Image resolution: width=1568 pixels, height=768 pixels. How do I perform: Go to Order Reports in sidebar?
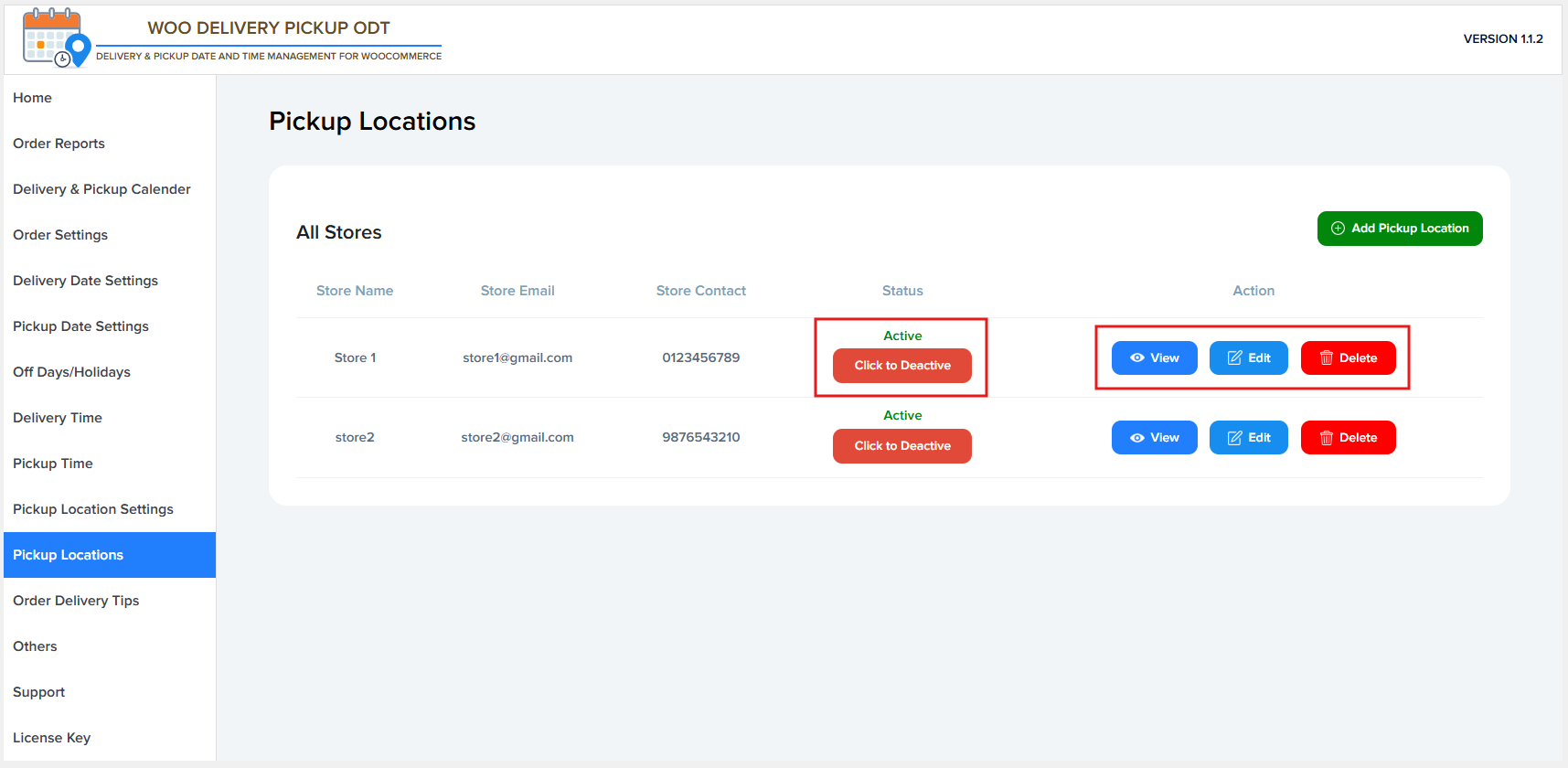click(59, 144)
